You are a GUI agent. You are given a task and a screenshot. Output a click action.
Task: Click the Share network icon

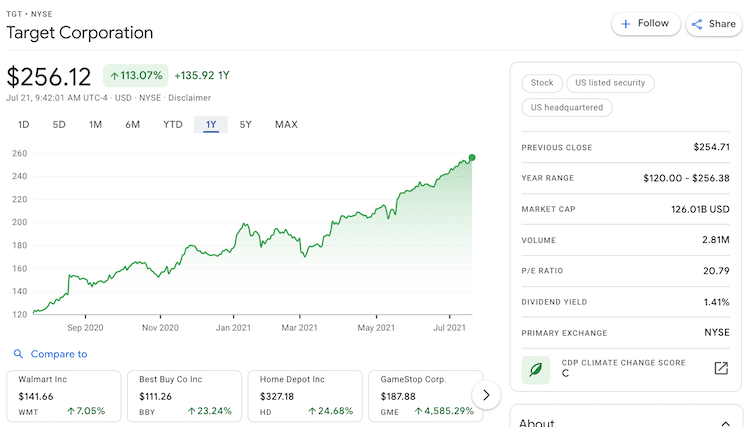(x=697, y=24)
